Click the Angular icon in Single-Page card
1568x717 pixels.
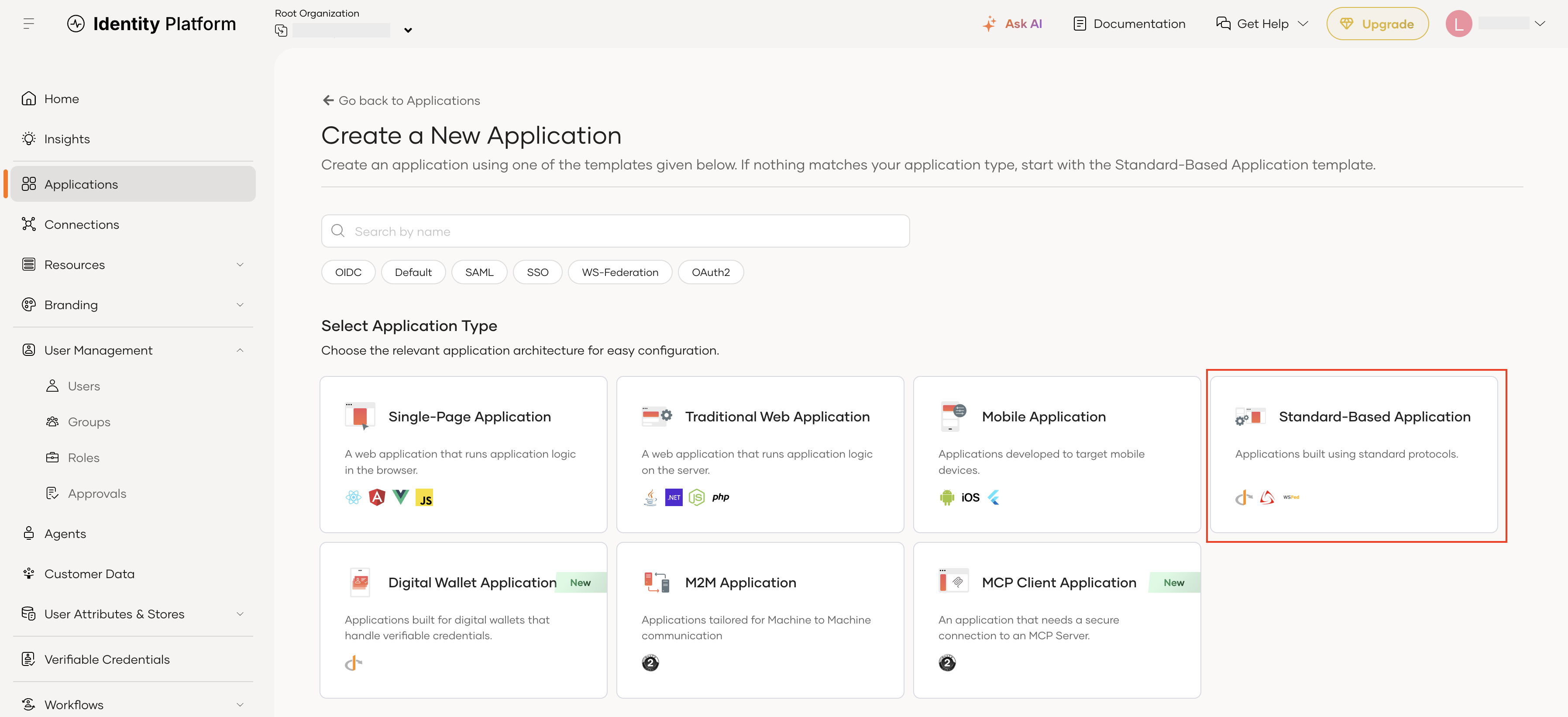click(x=377, y=497)
